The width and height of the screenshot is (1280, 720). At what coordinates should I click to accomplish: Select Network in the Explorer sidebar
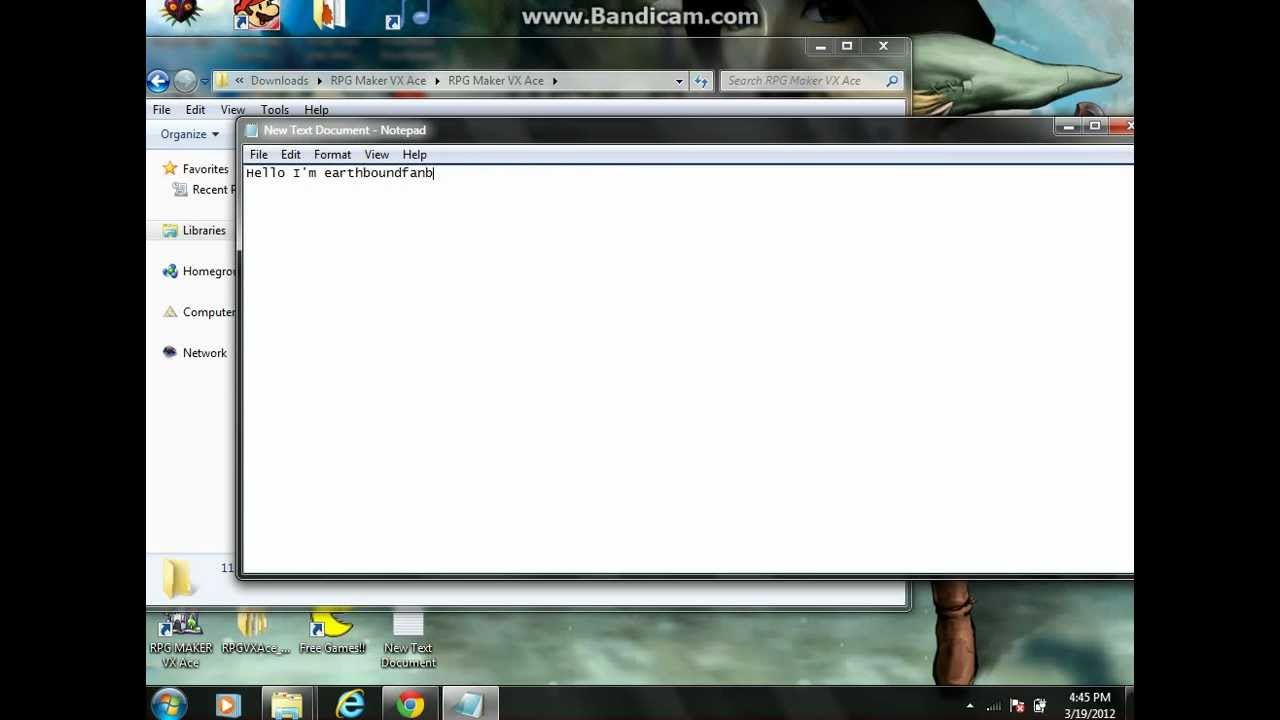(204, 353)
